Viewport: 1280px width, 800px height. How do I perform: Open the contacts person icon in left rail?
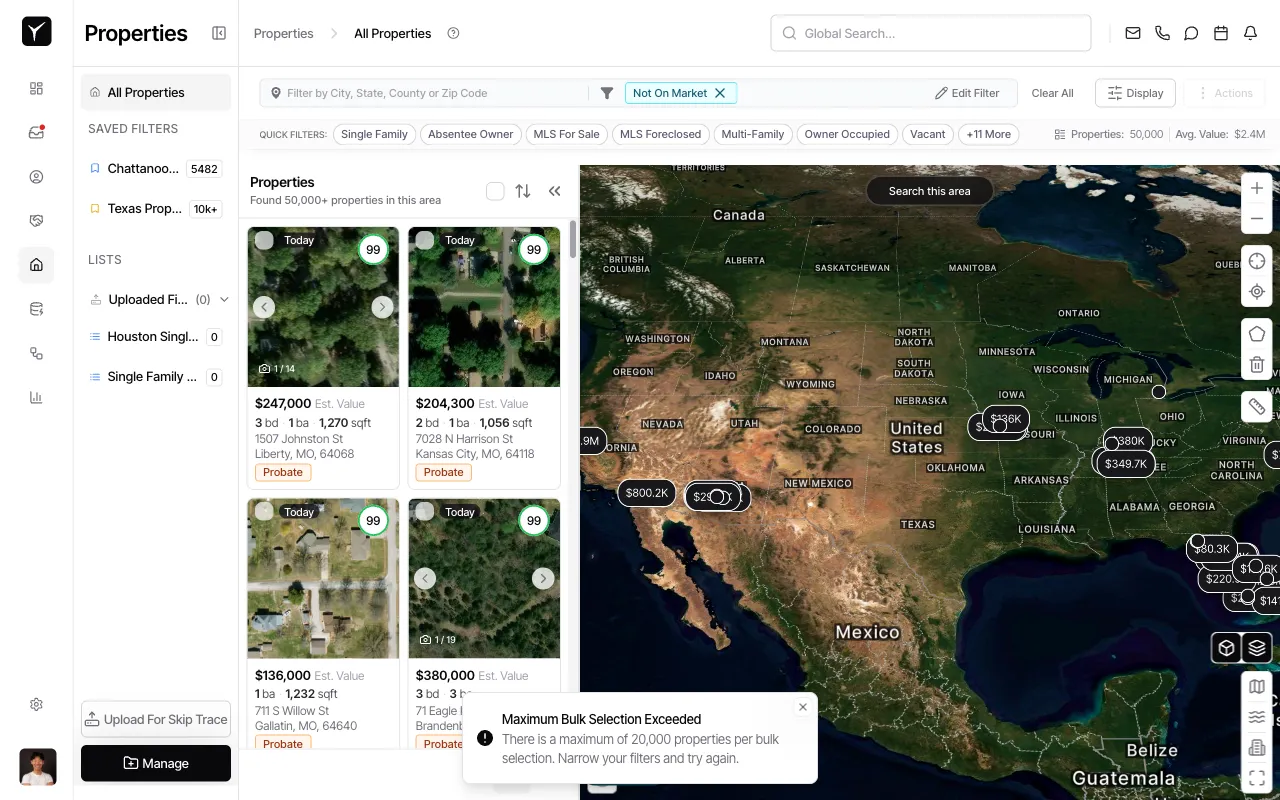click(x=36, y=177)
